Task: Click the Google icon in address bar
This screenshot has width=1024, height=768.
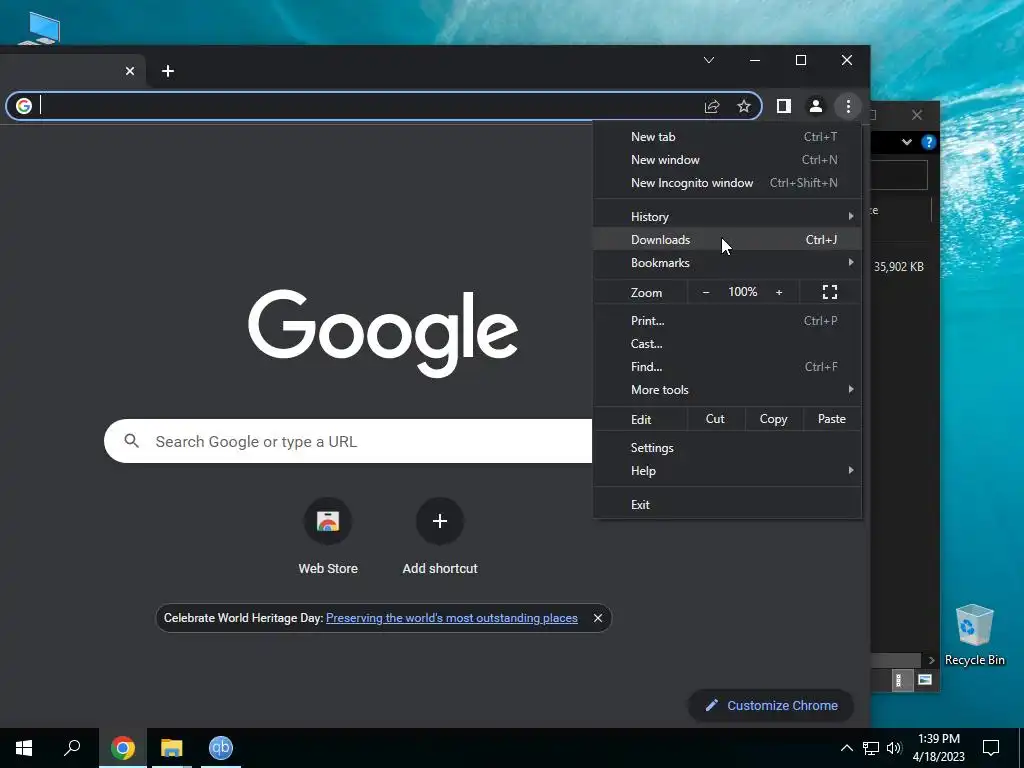Action: pyautogui.click(x=24, y=106)
